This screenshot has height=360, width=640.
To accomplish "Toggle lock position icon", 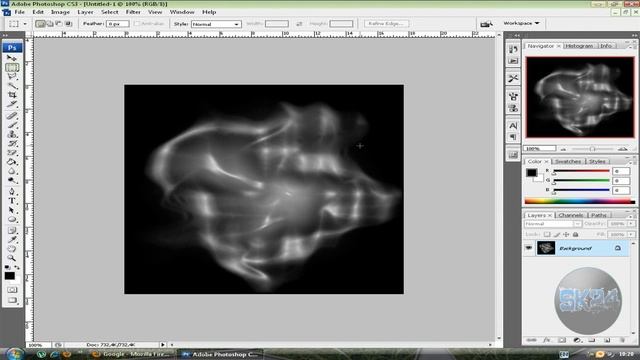I will click(566, 234).
